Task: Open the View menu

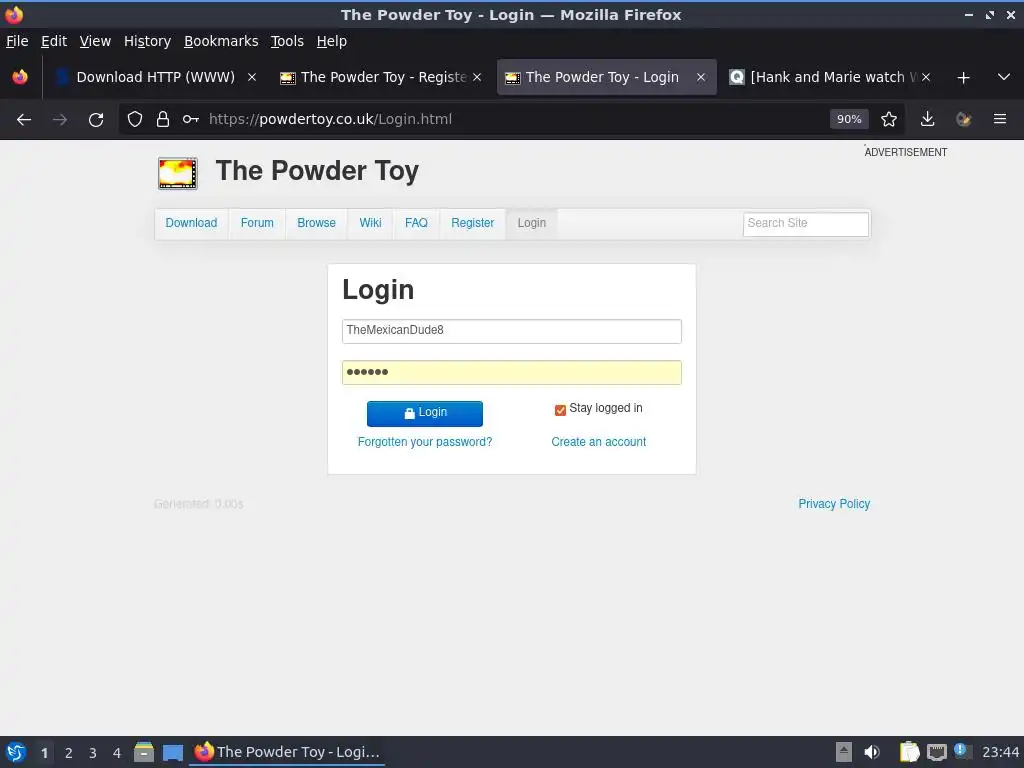Action: coord(95,41)
